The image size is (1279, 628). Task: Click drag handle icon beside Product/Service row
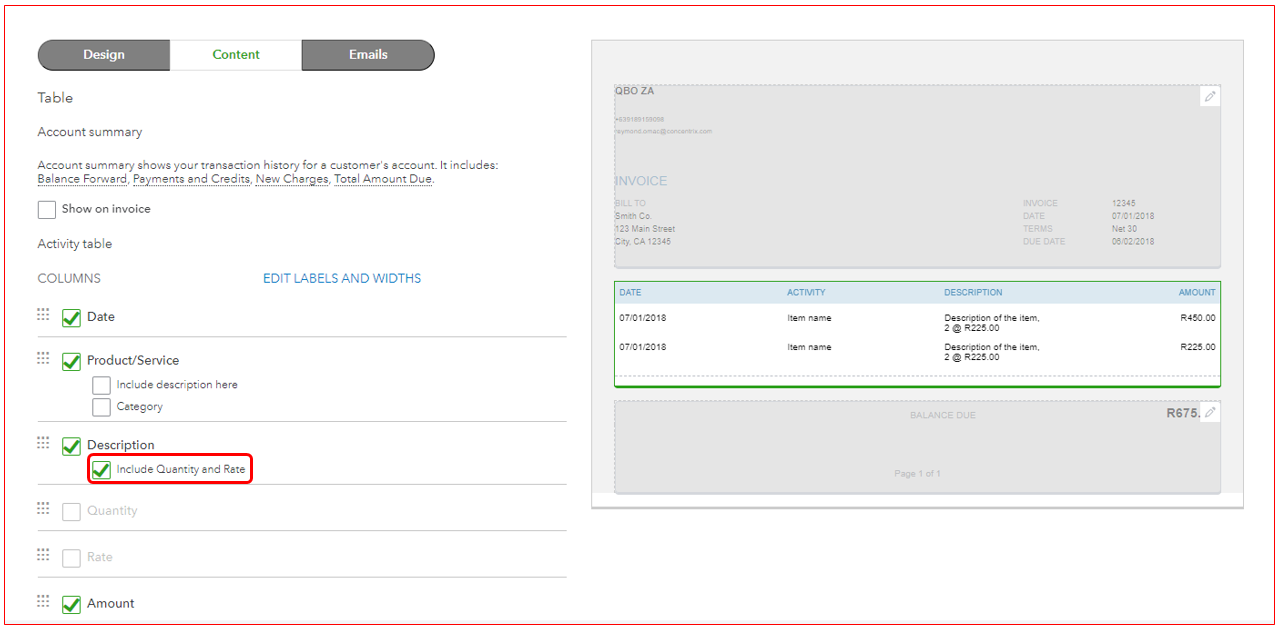(43, 358)
